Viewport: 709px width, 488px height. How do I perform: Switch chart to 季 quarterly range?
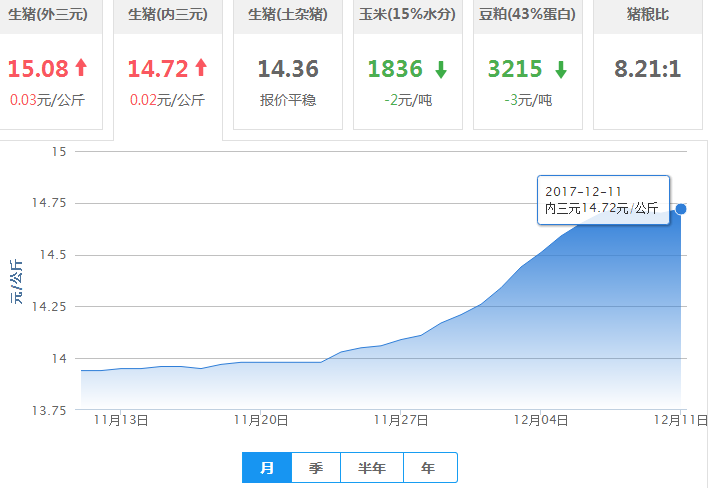tap(316, 467)
